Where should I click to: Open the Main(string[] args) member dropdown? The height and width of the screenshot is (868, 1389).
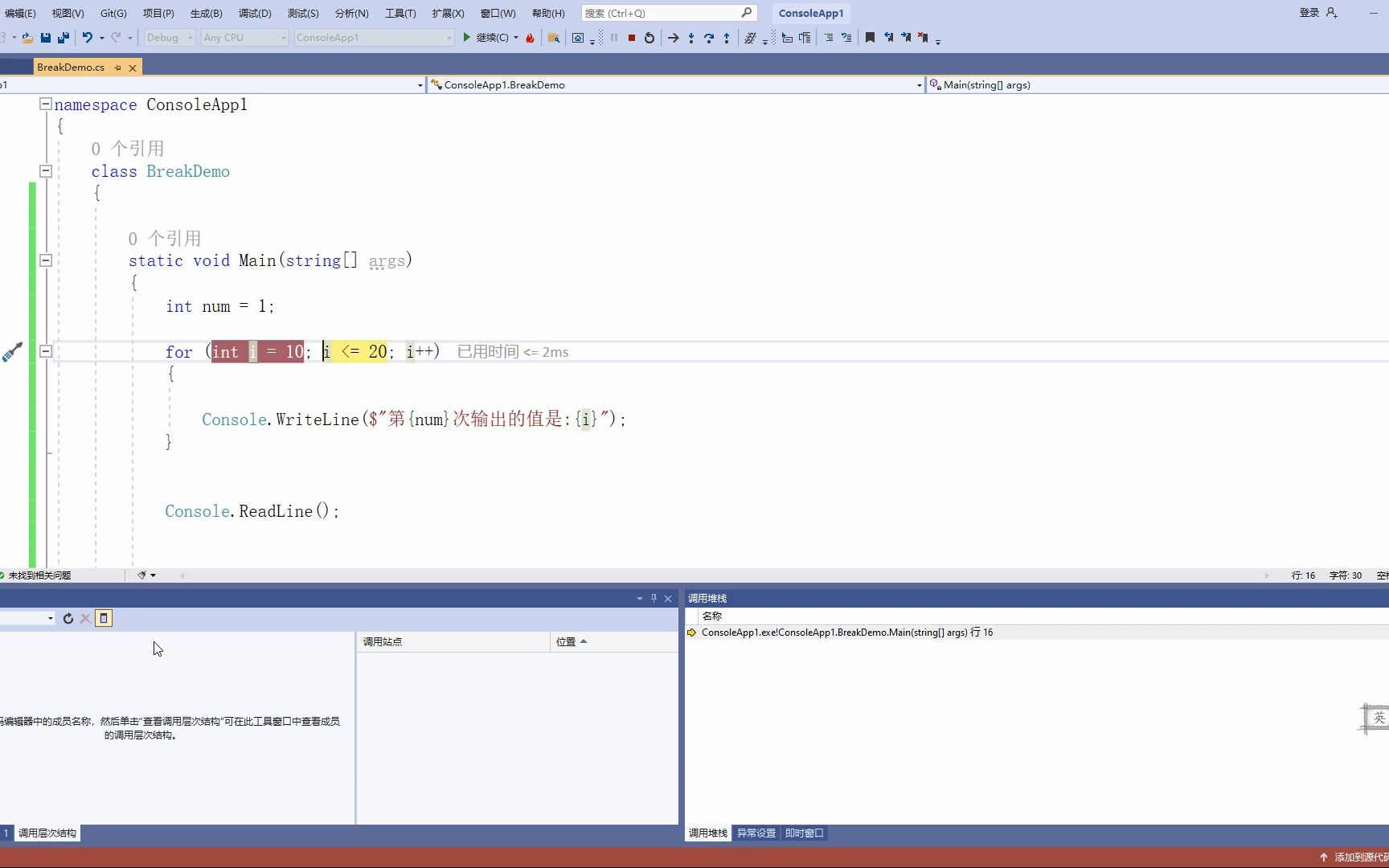1157,85
